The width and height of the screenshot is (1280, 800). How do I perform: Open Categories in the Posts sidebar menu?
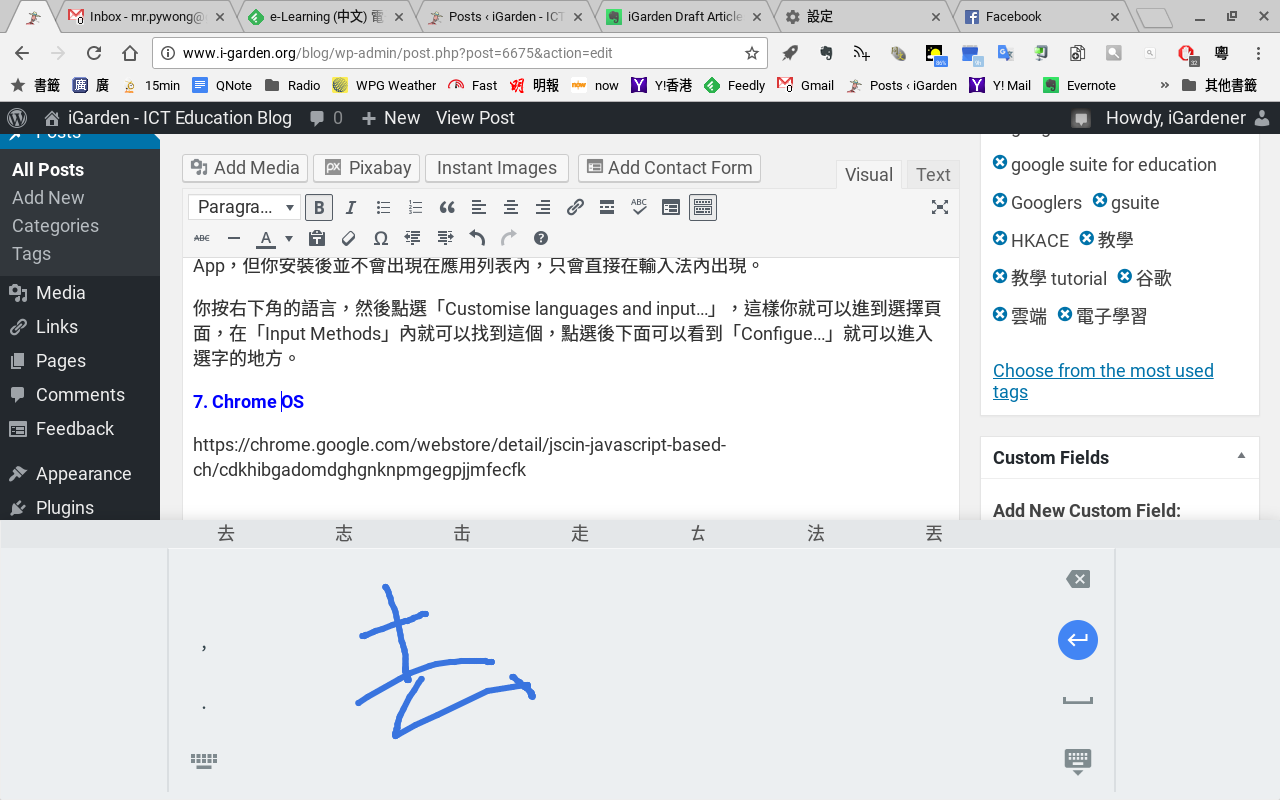pos(55,226)
